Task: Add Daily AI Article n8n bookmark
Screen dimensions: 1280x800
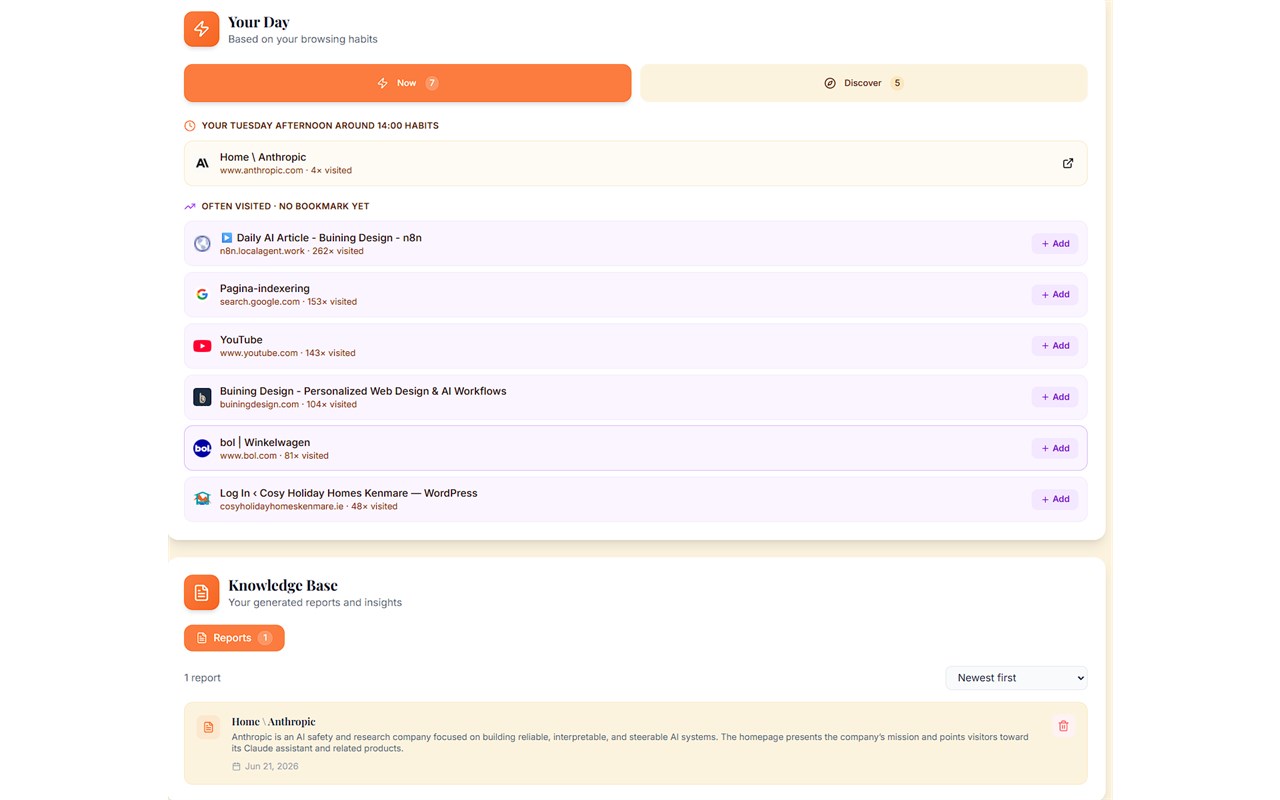Action: (x=1055, y=244)
